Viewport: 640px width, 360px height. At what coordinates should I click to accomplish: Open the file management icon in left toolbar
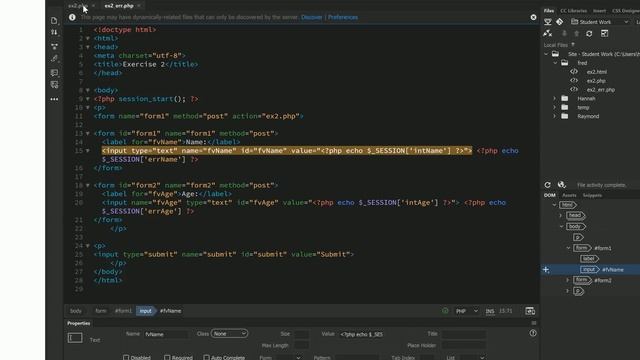54,20
